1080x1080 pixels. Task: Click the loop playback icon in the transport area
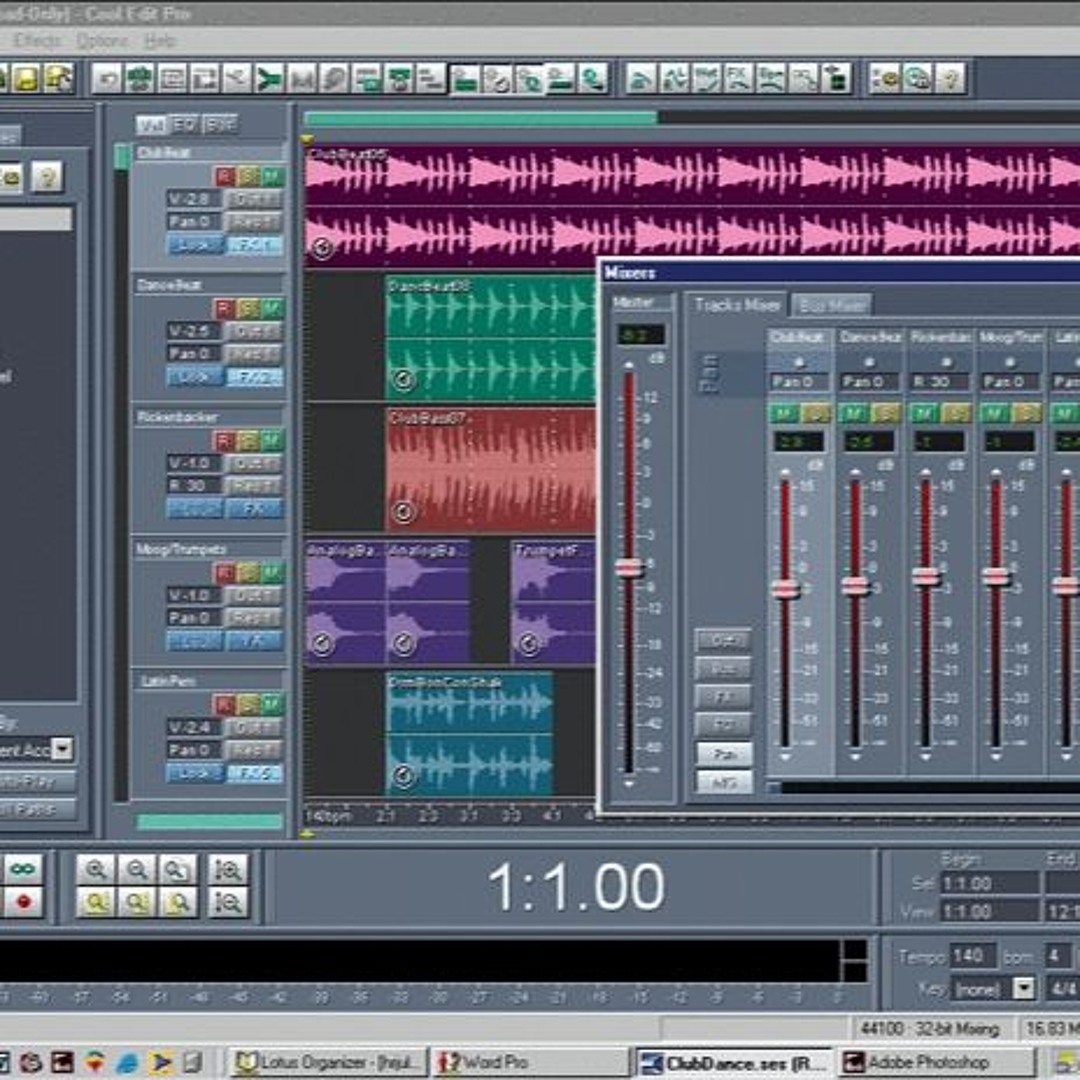pyautogui.click(x=20, y=869)
